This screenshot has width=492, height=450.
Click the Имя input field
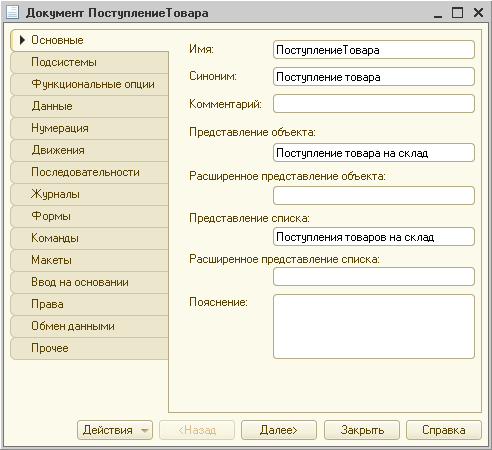click(x=374, y=50)
